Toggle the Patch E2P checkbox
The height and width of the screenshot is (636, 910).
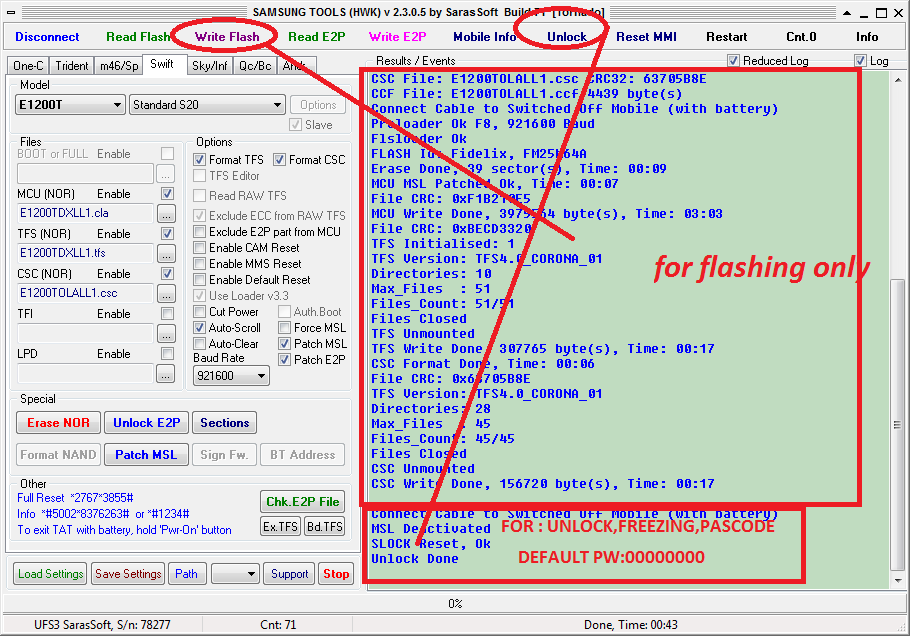pos(284,360)
